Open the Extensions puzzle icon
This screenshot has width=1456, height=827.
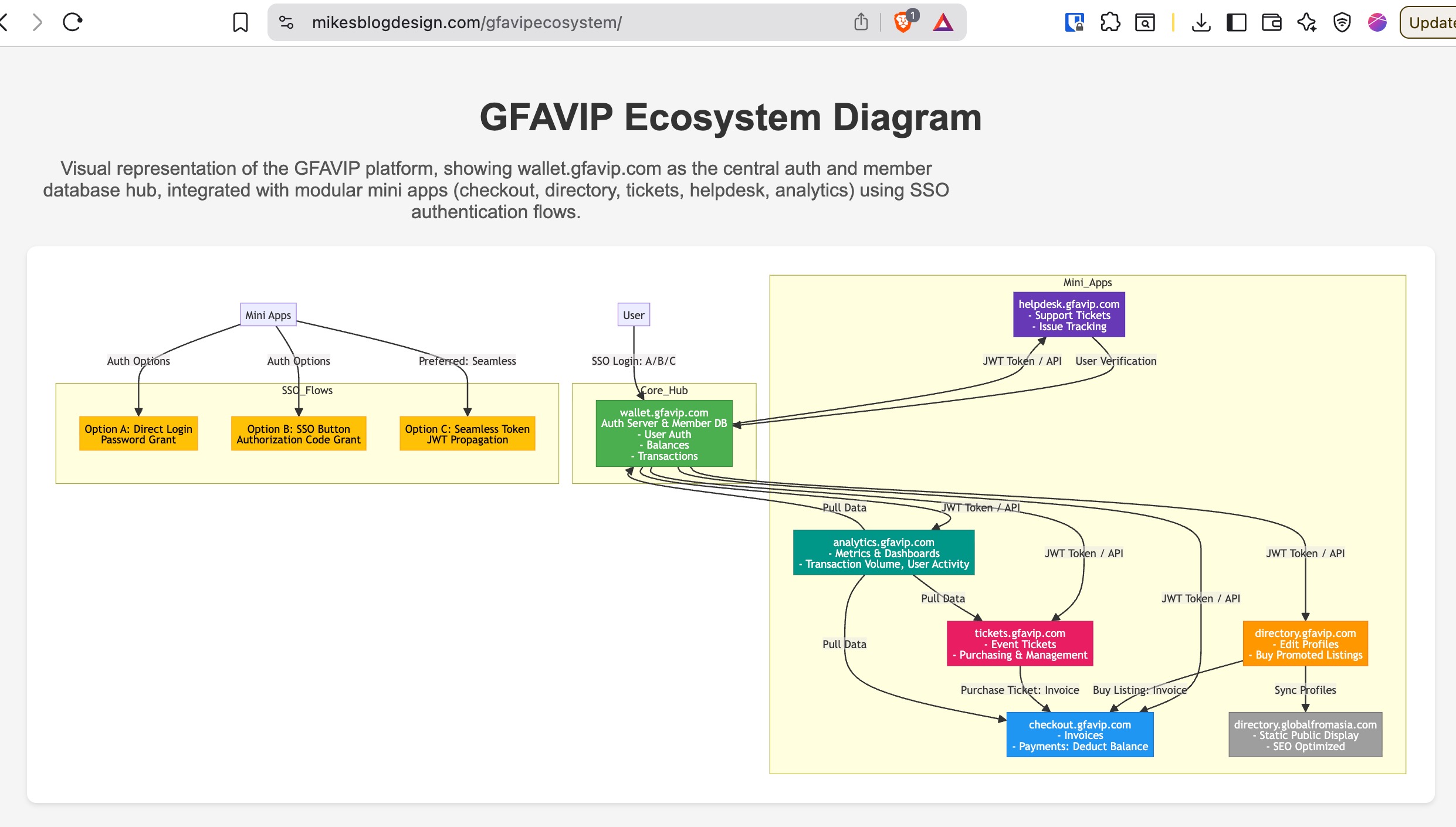click(1110, 22)
